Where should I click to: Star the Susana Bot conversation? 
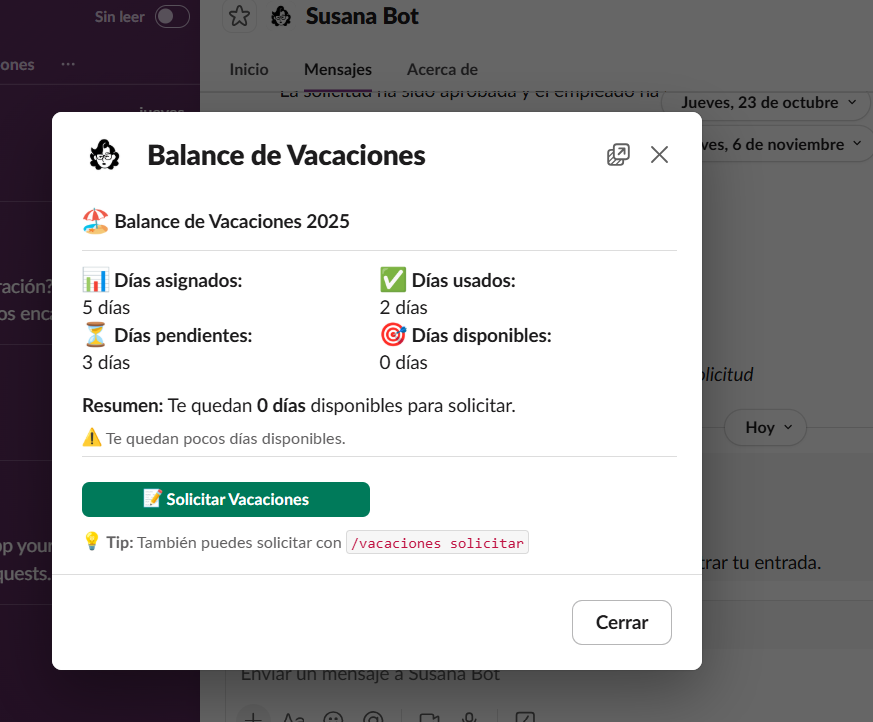point(238,16)
